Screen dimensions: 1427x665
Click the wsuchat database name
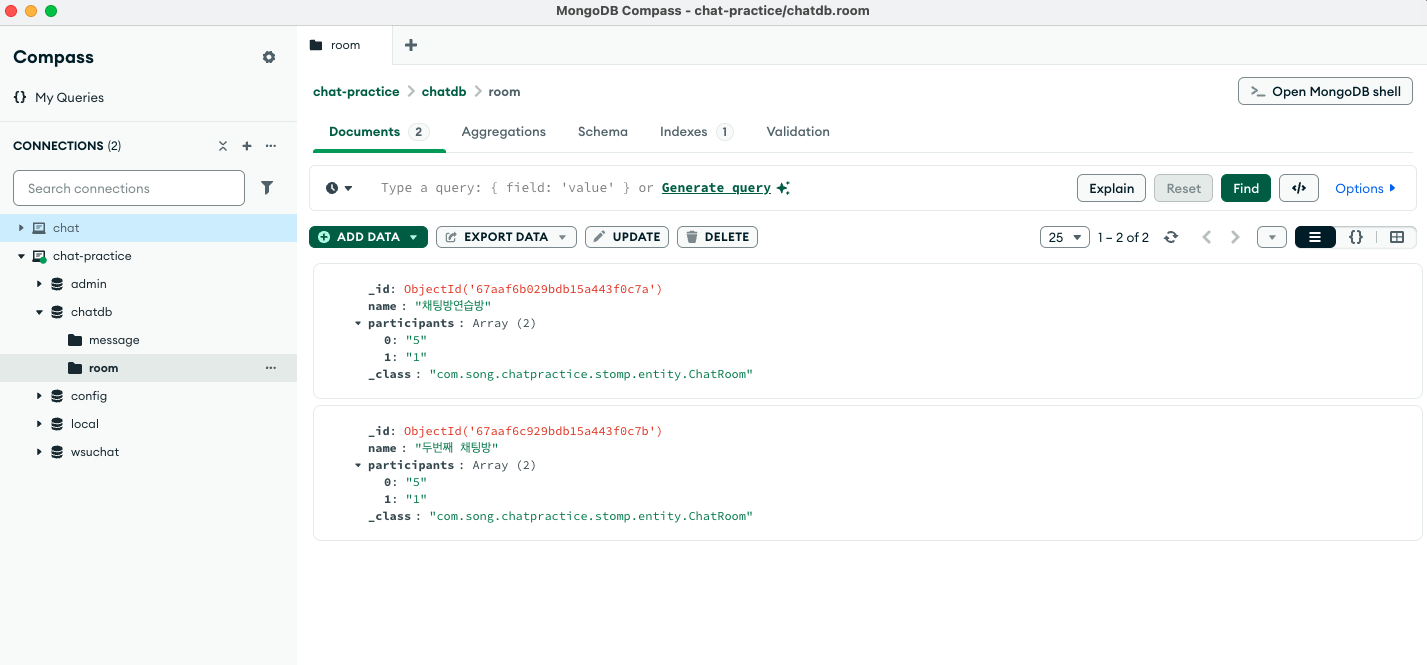point(95,452)
